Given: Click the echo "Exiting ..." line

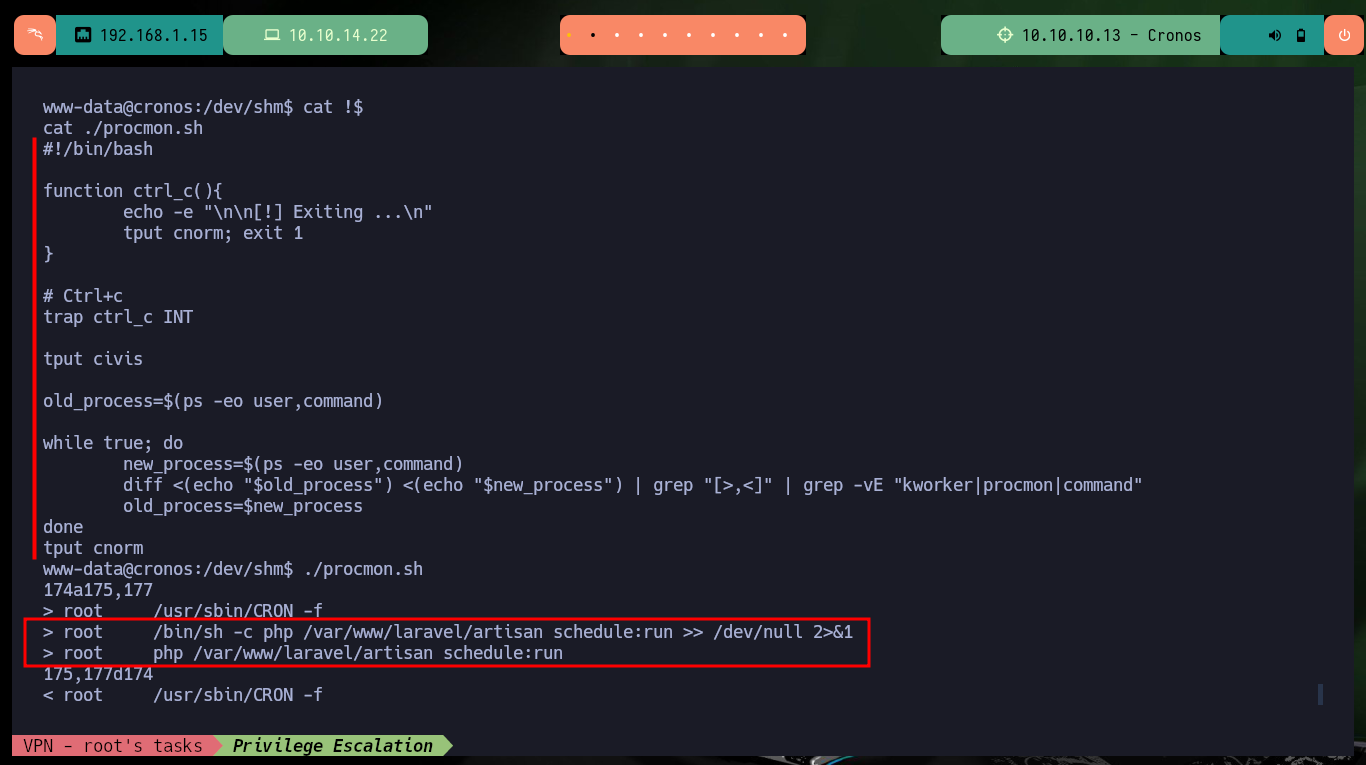Looking at the screenshot, I should 278,212.
